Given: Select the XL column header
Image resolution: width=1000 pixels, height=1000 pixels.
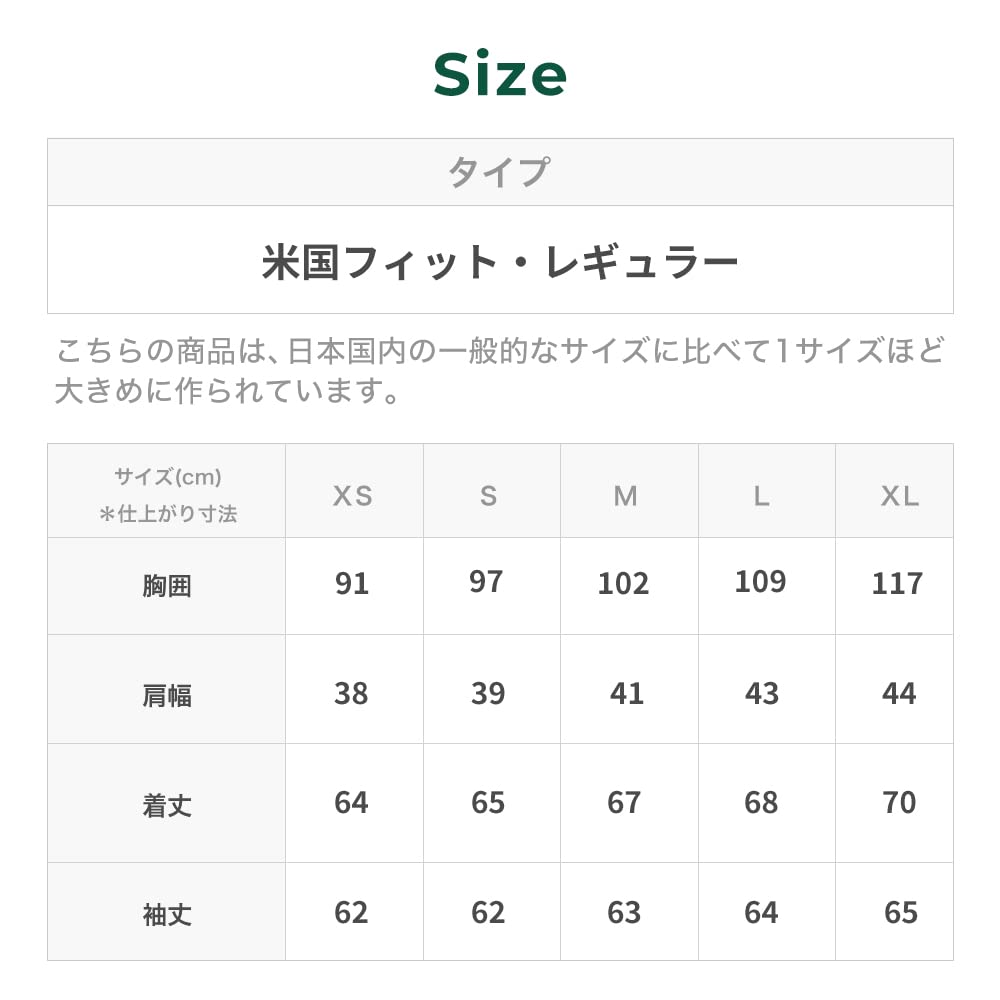Looking at the screenshot, I should pos(899,496).
